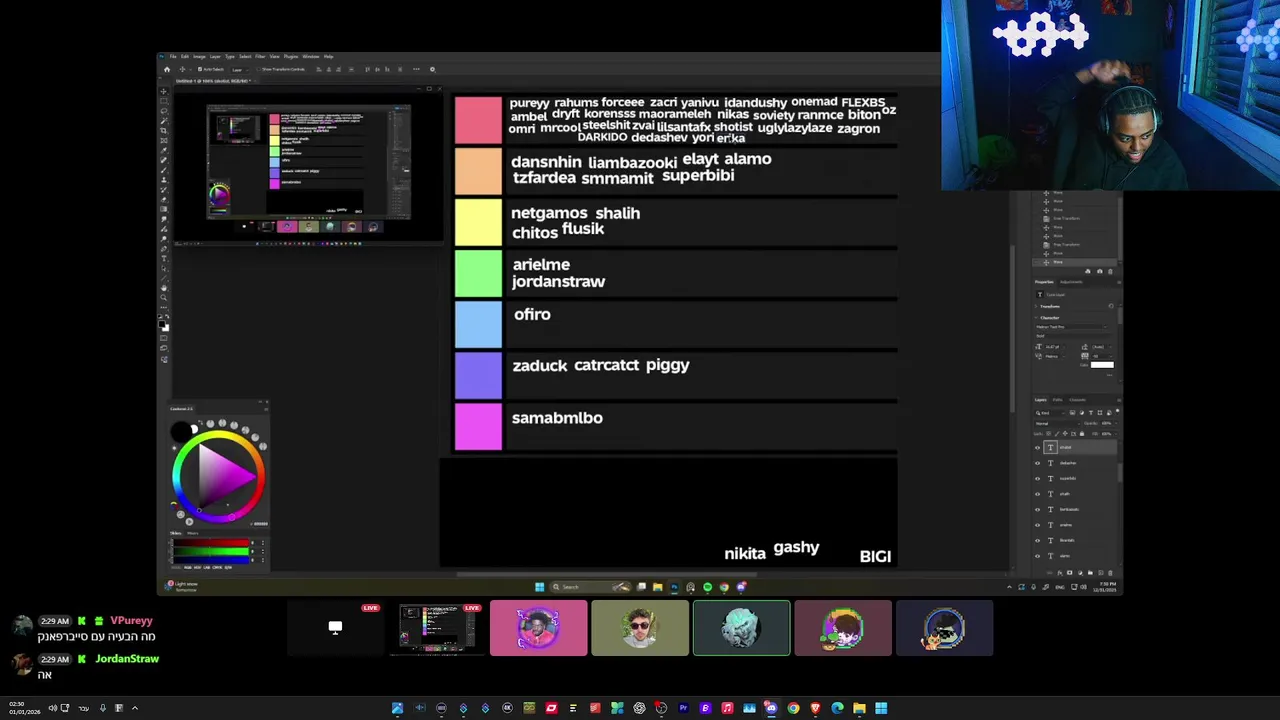The image size is (1280, 720).
Task: Open the Kind filter dropdown
Action: point(1051,412)
